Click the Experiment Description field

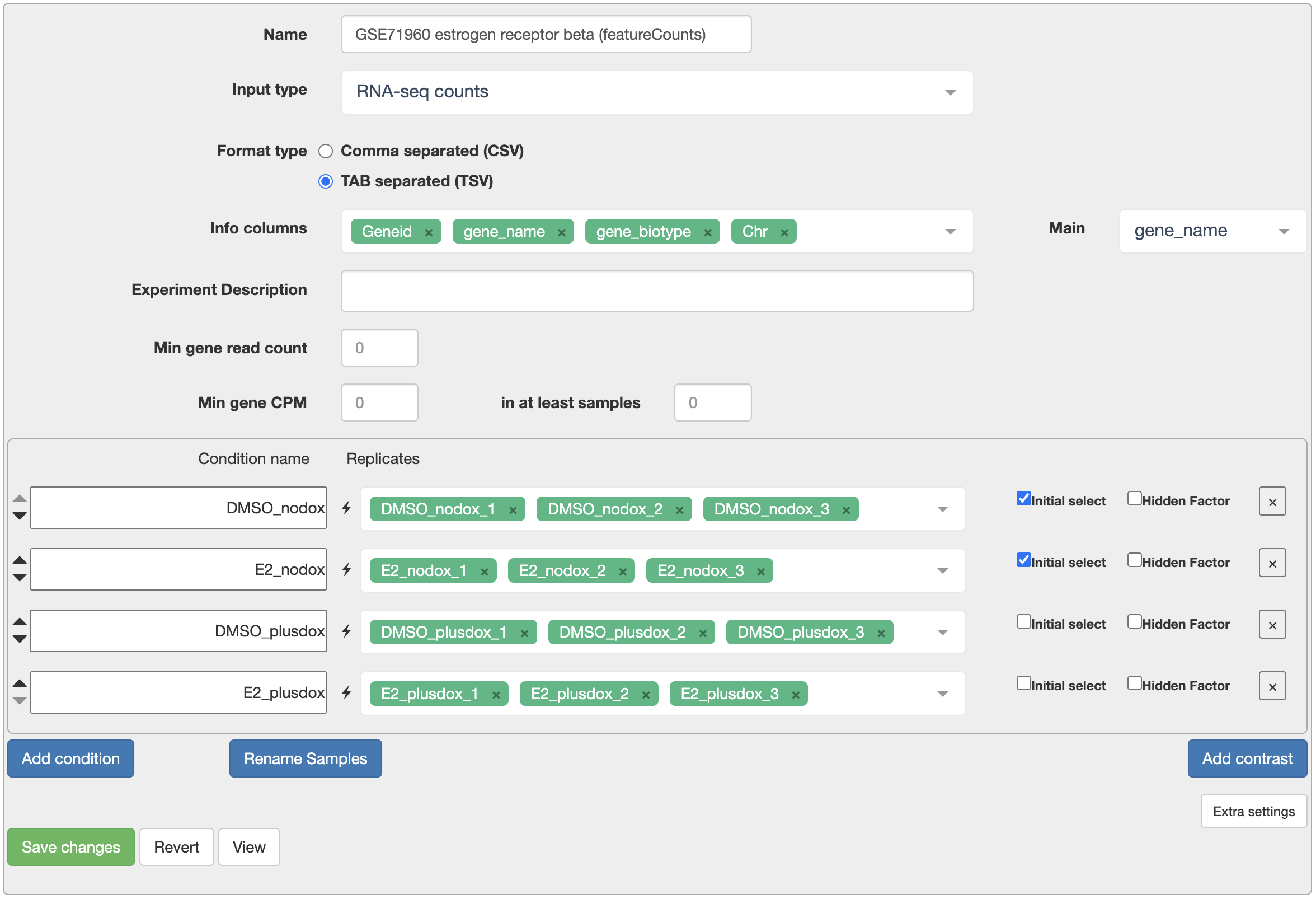[657, 291]
